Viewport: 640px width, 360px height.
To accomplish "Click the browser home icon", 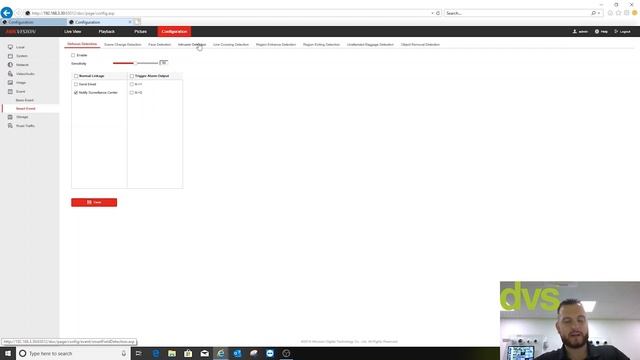I will [x=610, y=13].
